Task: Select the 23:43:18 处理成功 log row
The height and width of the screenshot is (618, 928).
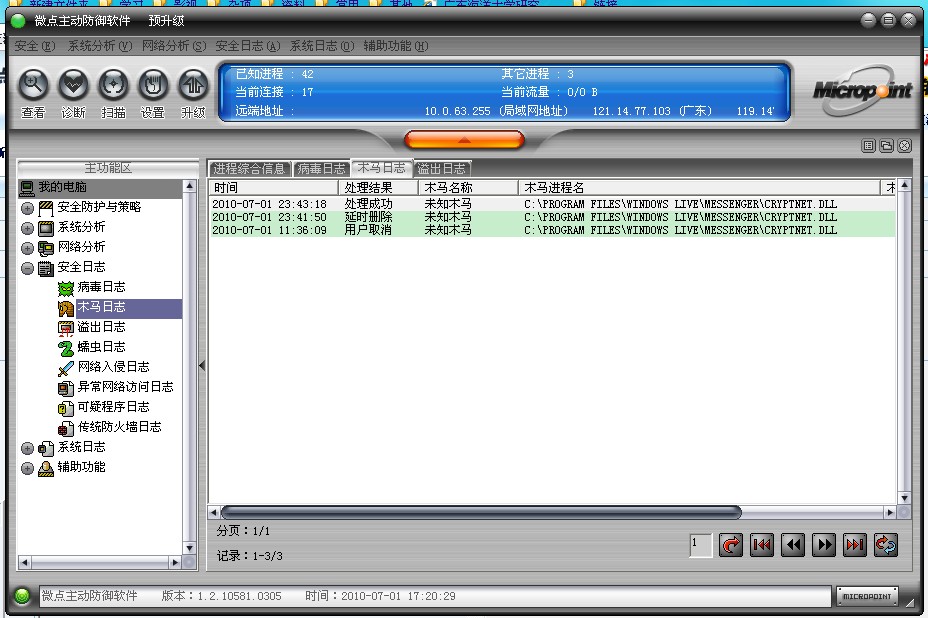Action: 552,204
